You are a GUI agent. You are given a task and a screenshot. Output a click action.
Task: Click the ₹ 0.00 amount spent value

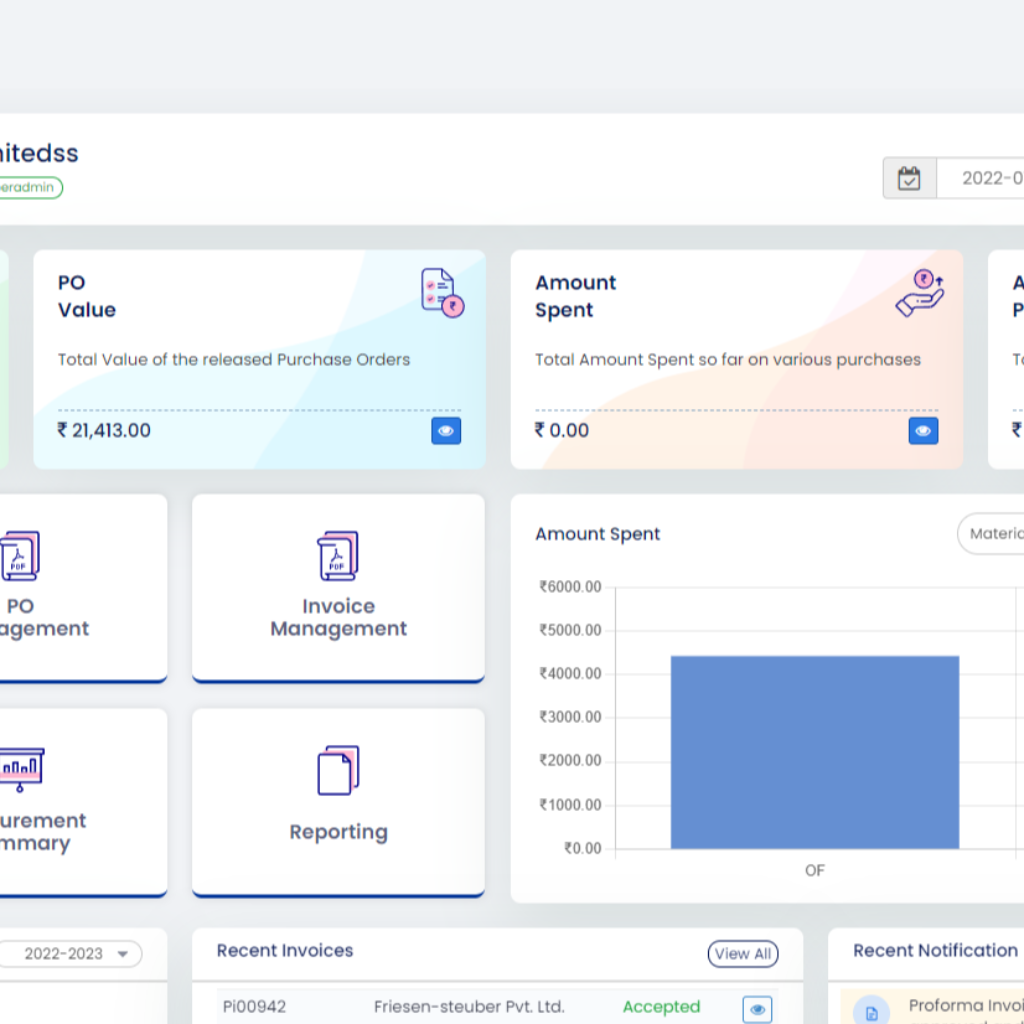pos(562,430)
